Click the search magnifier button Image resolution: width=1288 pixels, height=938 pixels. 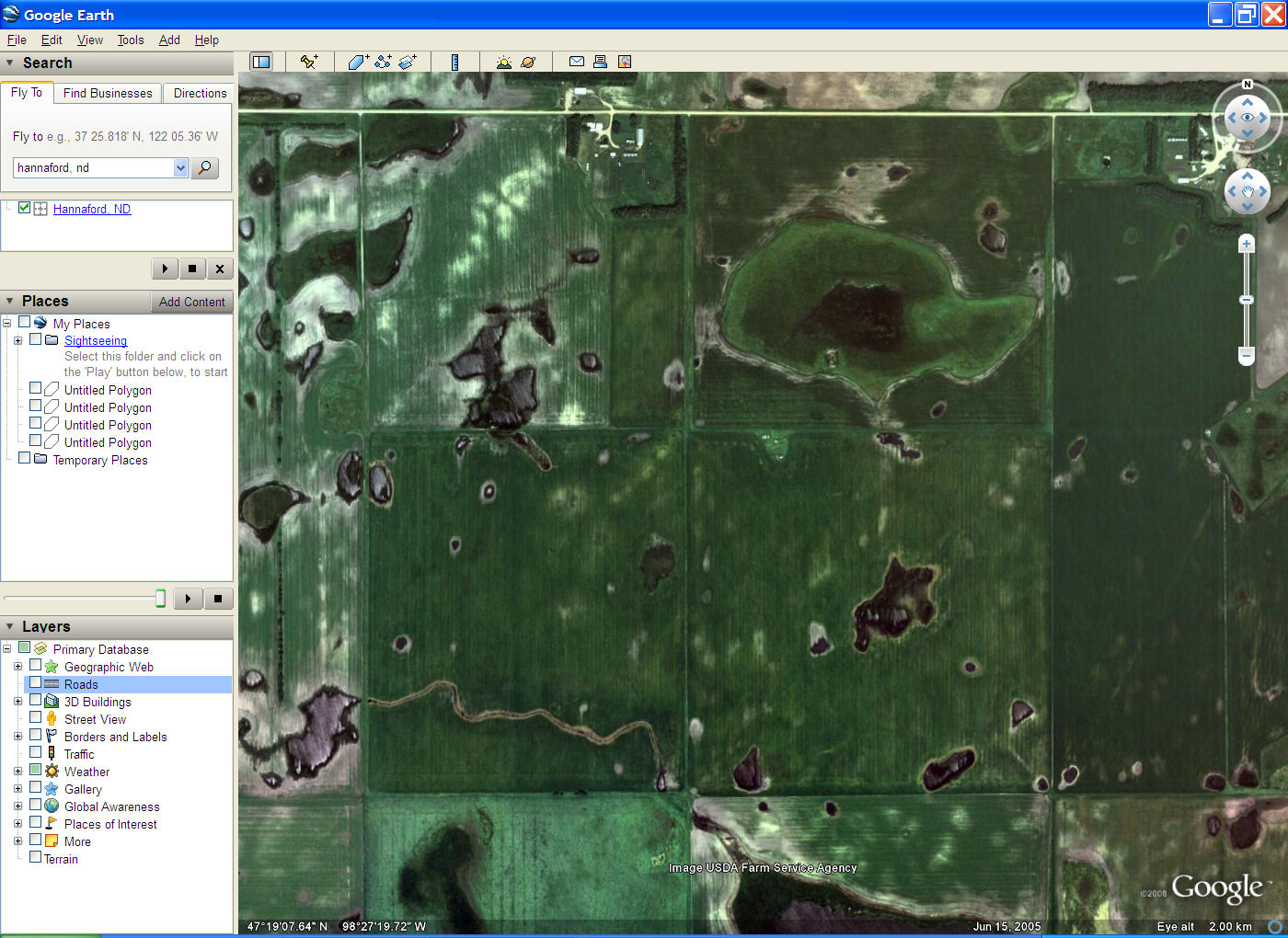[x=205, y=167]
